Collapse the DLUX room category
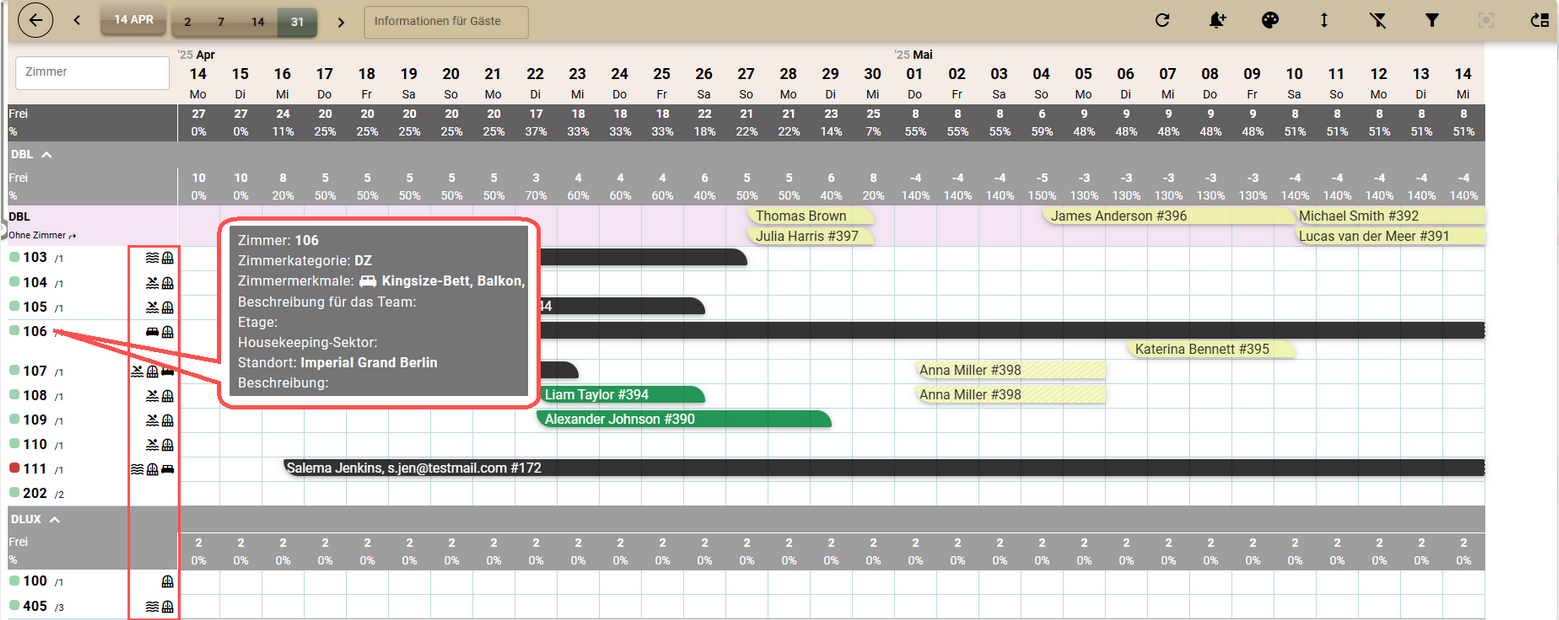 point(55,519)
